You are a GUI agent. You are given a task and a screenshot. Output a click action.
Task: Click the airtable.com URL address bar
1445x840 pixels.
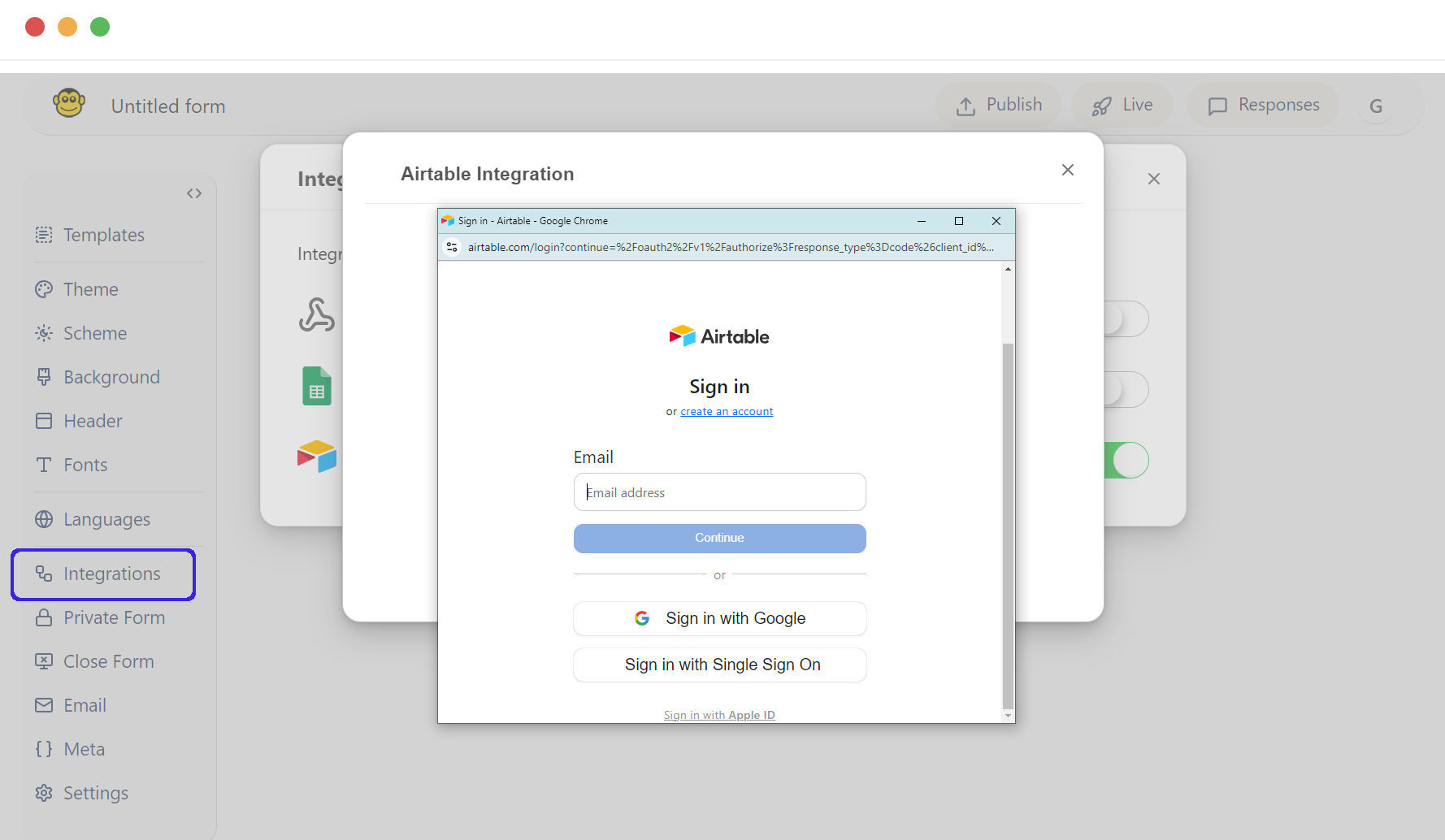(x=731, y=247)
